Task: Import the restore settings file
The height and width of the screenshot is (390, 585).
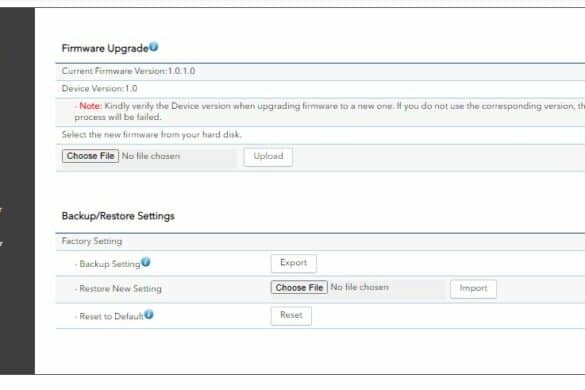Action: click(x=473, y=288)
